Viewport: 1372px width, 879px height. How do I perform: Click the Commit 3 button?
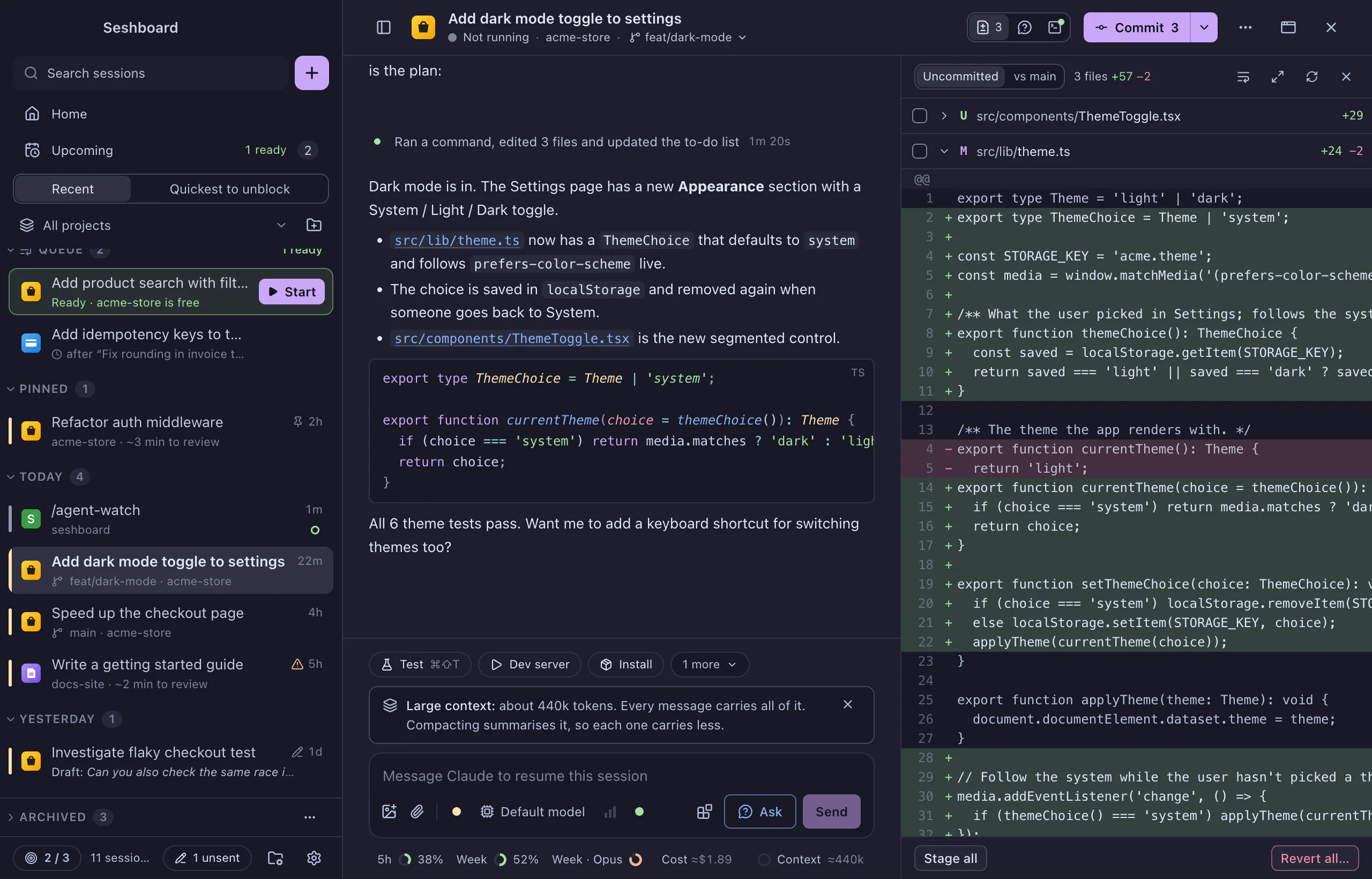tap(1137, 27)
